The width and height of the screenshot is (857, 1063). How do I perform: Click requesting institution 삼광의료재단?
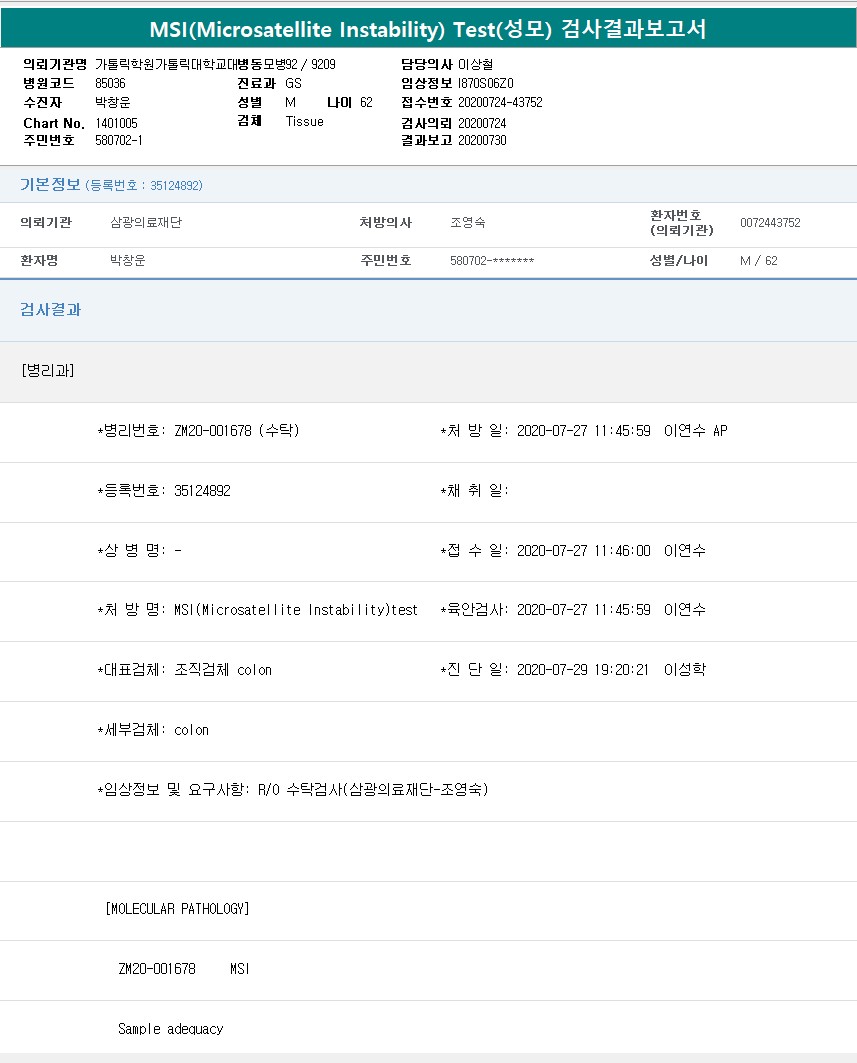[146, 222]
